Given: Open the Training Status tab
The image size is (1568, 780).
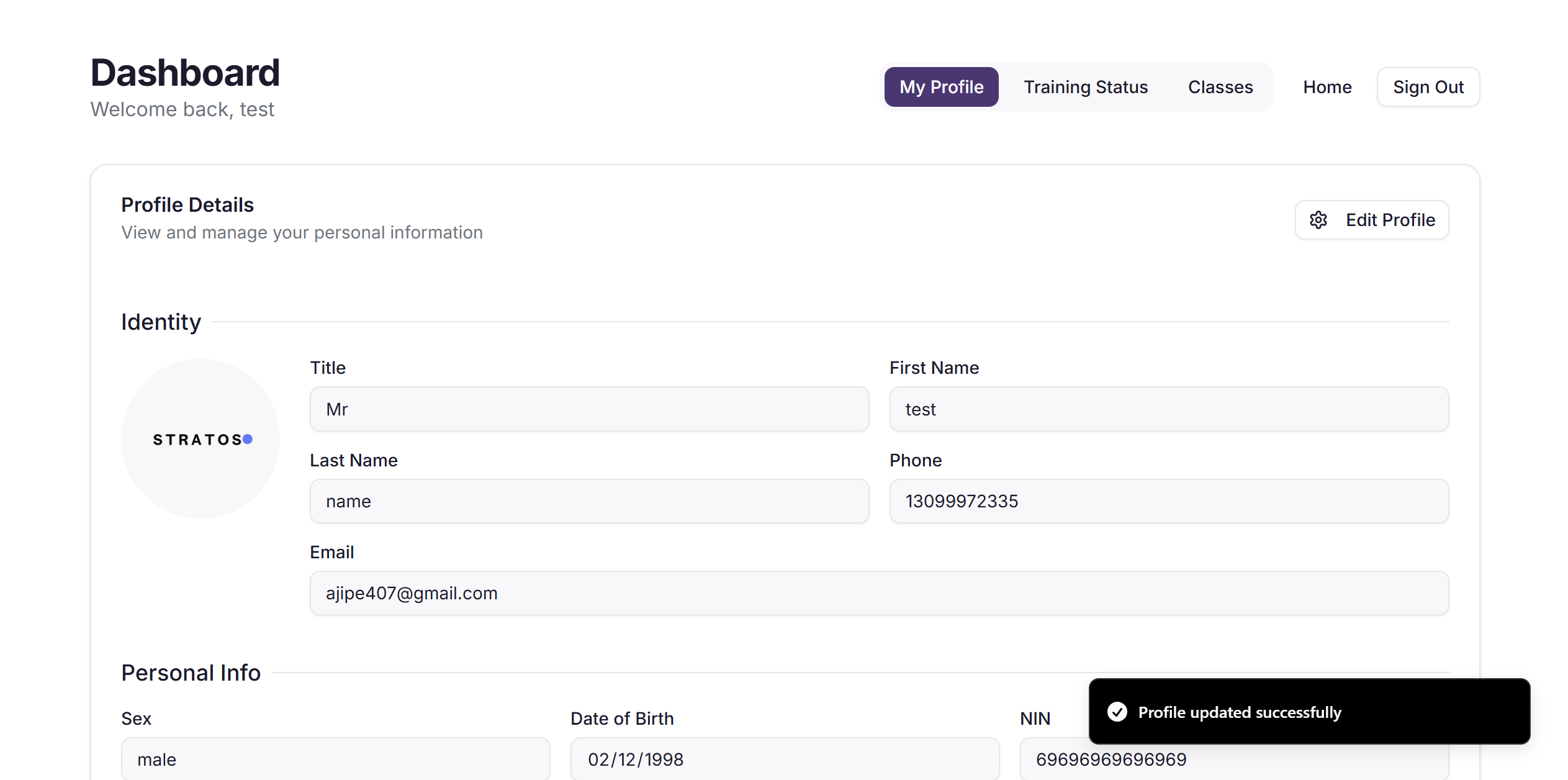Looking at the screenshot, I should coord(1085,87).
